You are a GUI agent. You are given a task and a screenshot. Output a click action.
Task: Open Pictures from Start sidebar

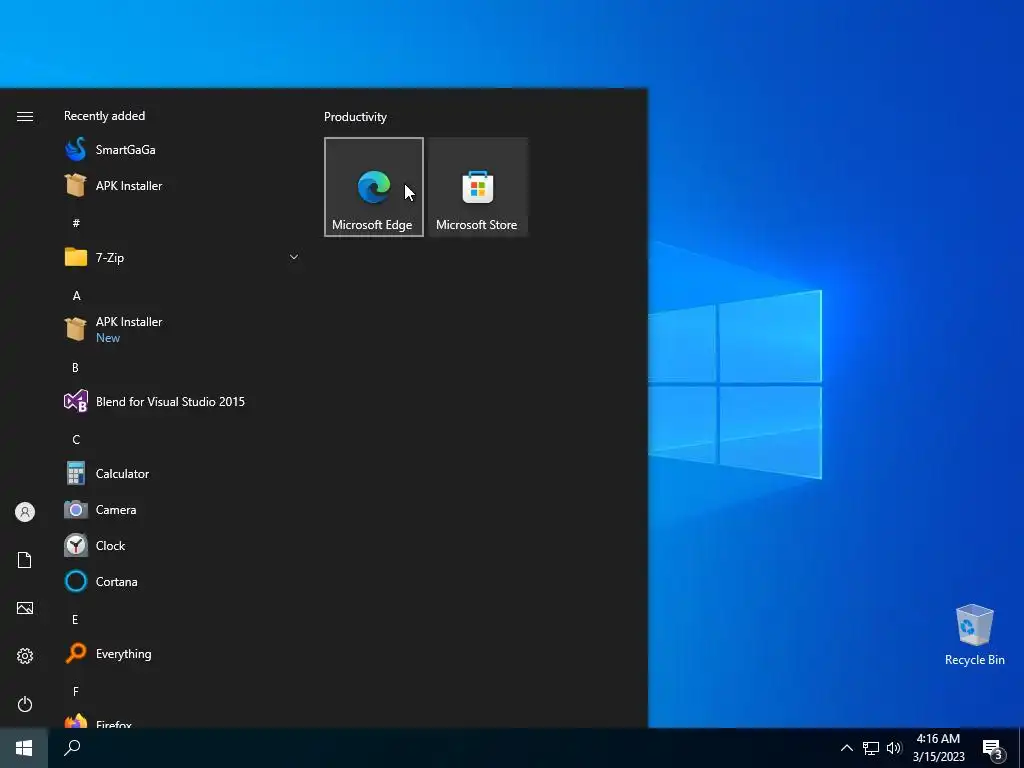click(x=25, y=608)
